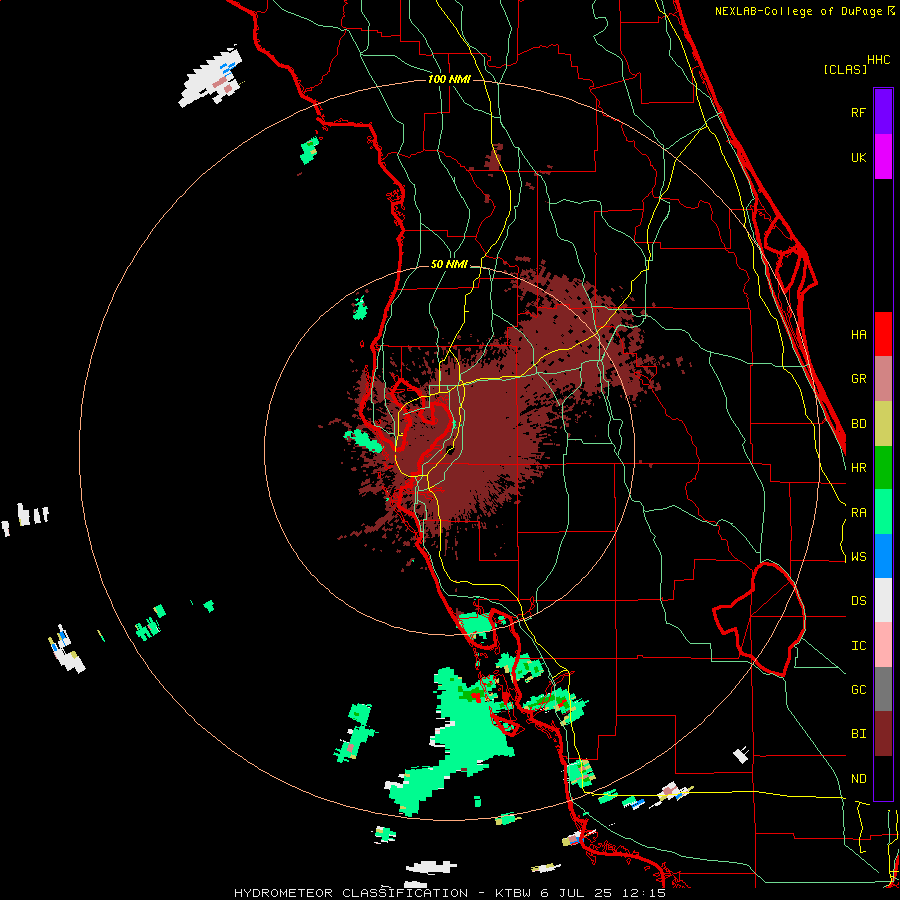Click the 'HR' legend label
900x900 pixels.
pyautogui.click(x=858, y=468)
